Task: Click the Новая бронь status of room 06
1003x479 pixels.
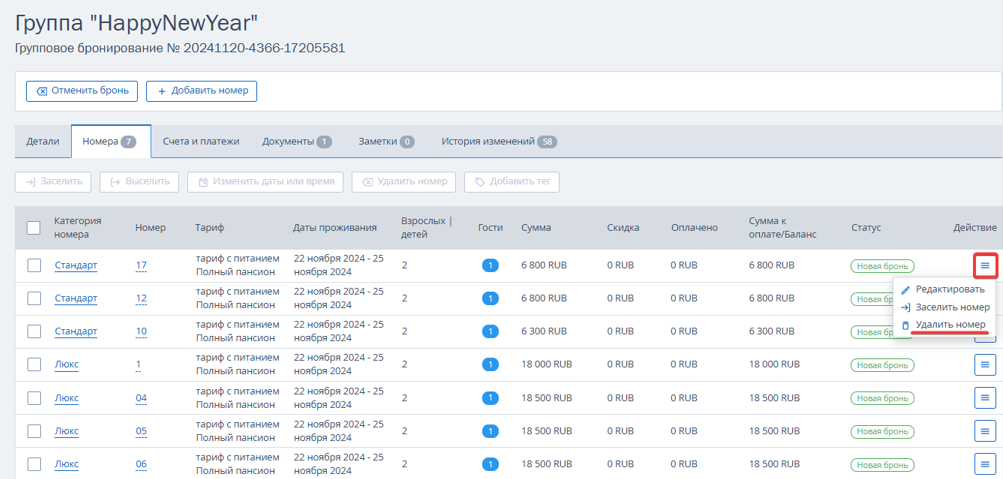Action: (x=882, y=464)
